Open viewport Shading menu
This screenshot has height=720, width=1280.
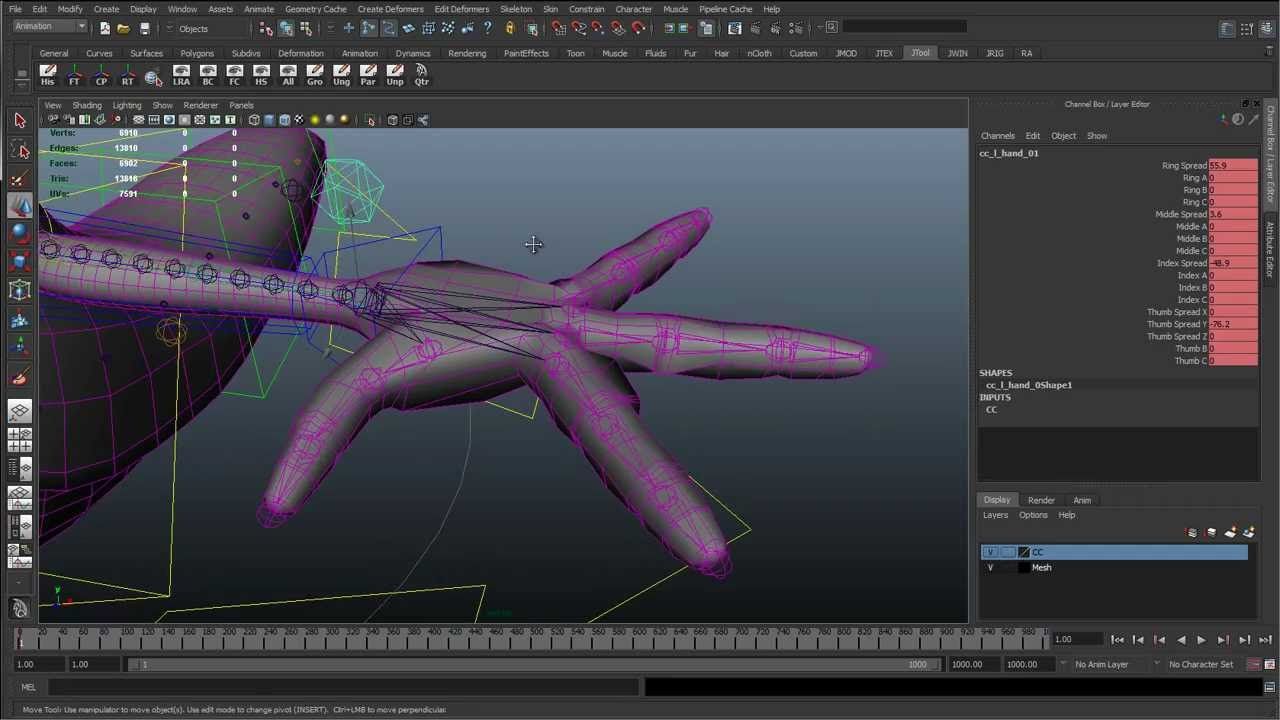[x=86, y=105]
